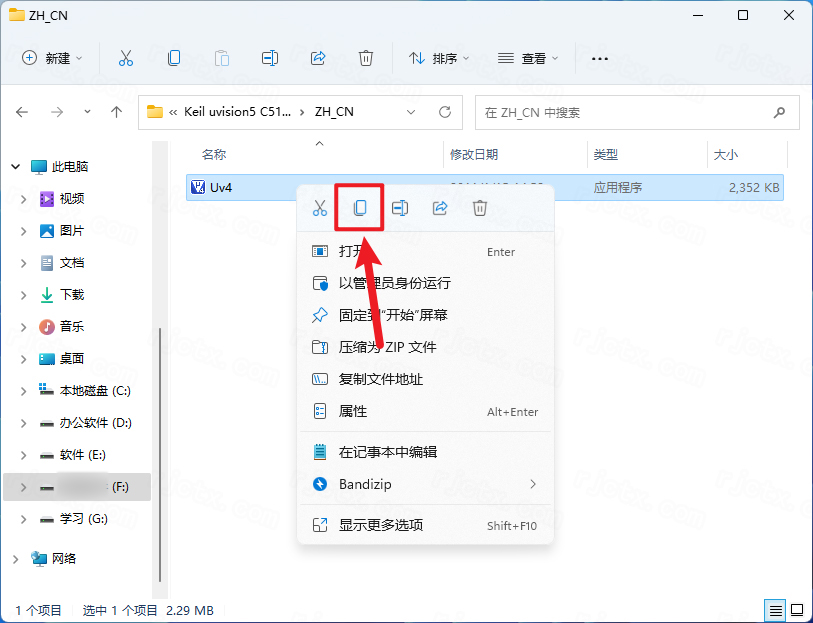Image resolution: width=813 pixels, height=623 pixels.
Task: Choose 打开 from context menu
Action: (x=425, y=252)
